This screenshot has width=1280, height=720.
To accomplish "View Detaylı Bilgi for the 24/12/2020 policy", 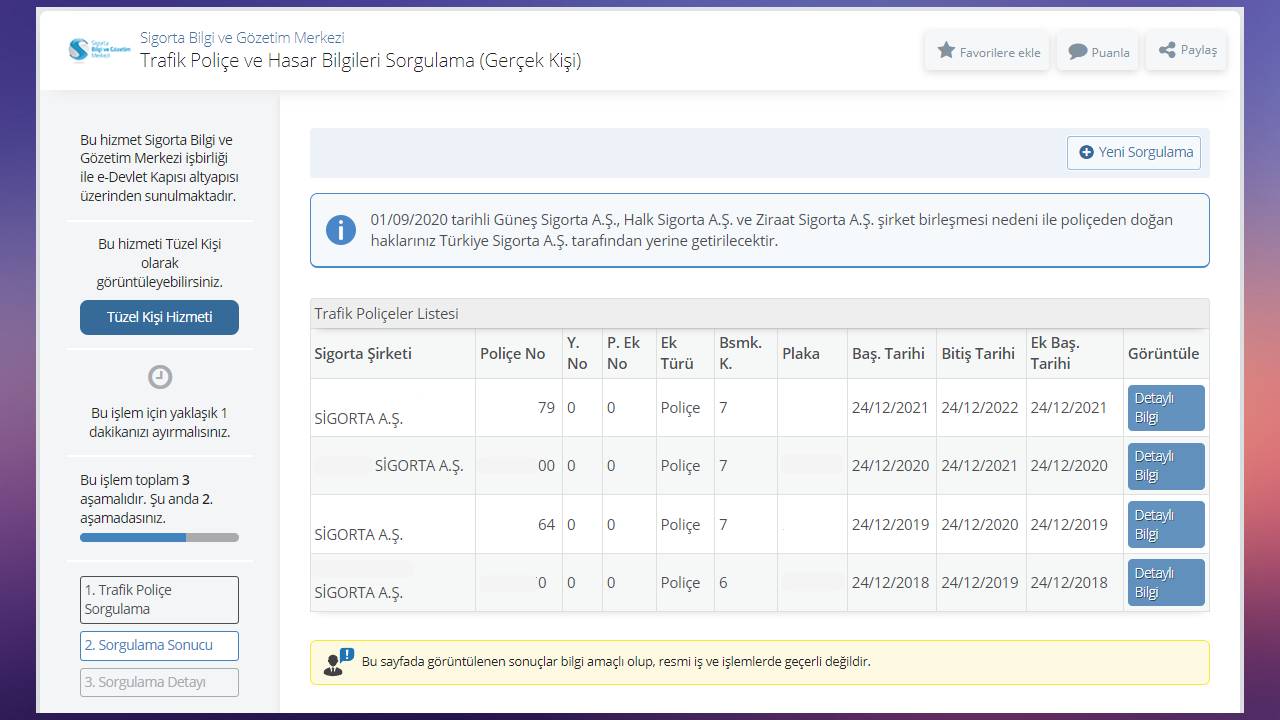I will [x=1165, y=466].
